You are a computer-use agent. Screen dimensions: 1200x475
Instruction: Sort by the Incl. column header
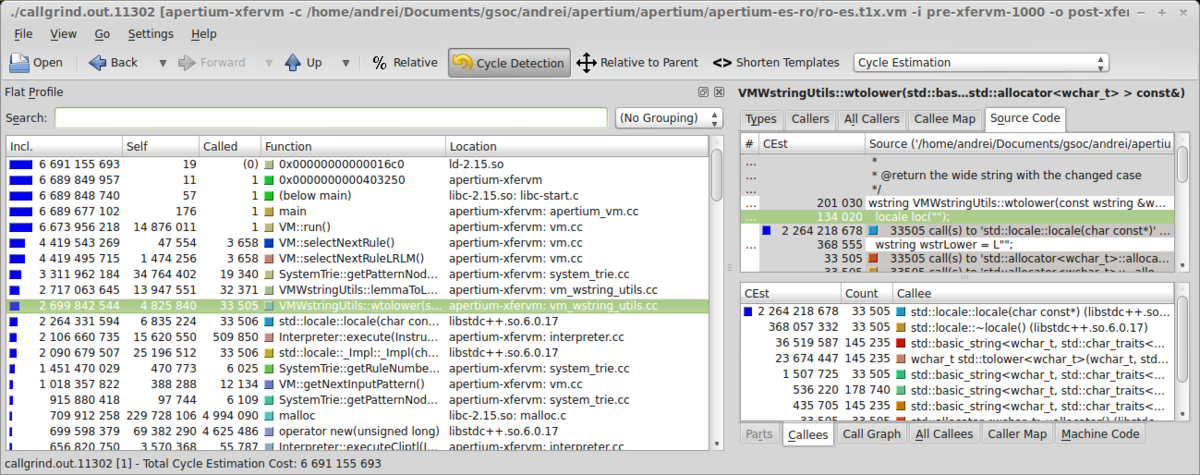pos(64,146)
